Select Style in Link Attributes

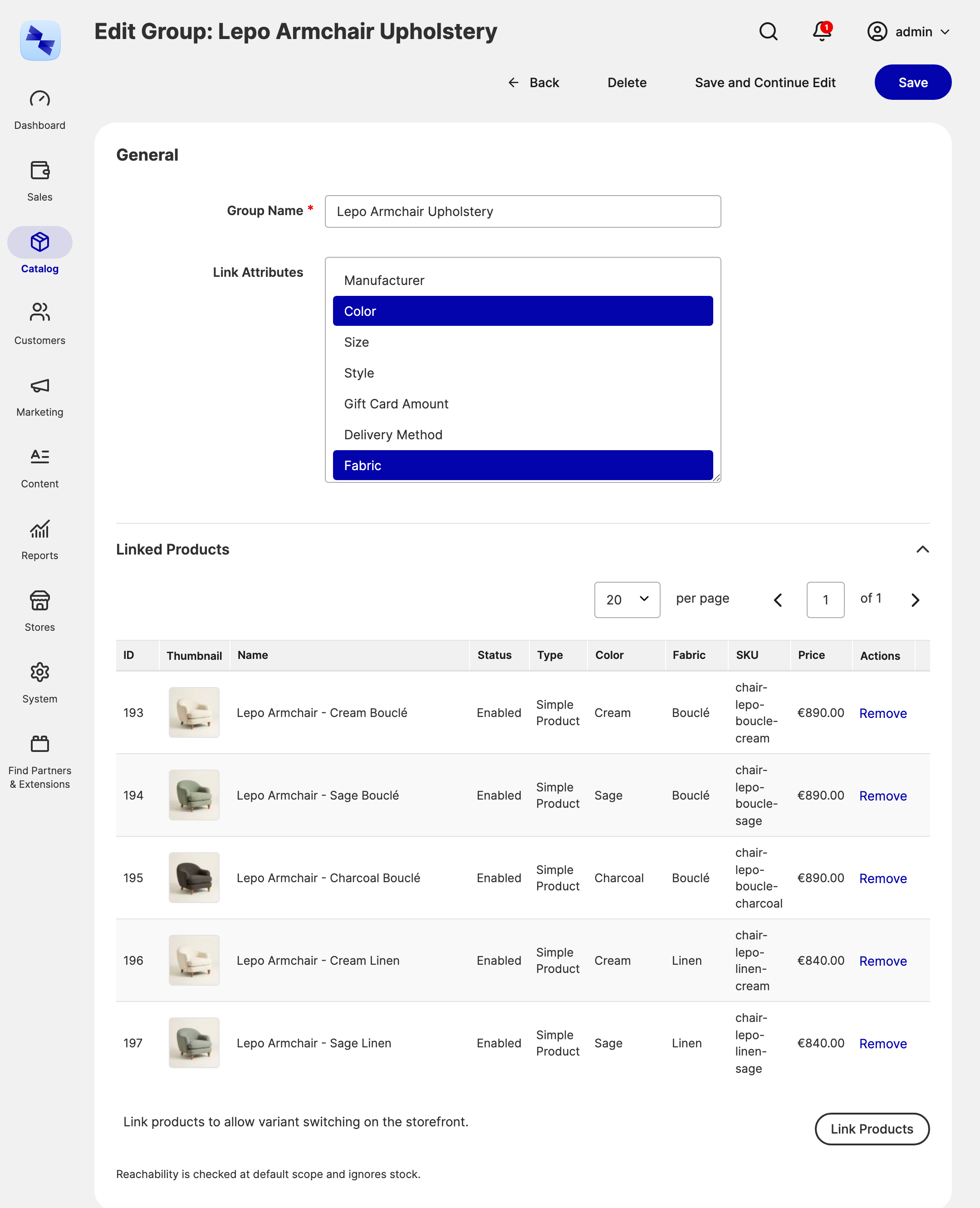523,373
